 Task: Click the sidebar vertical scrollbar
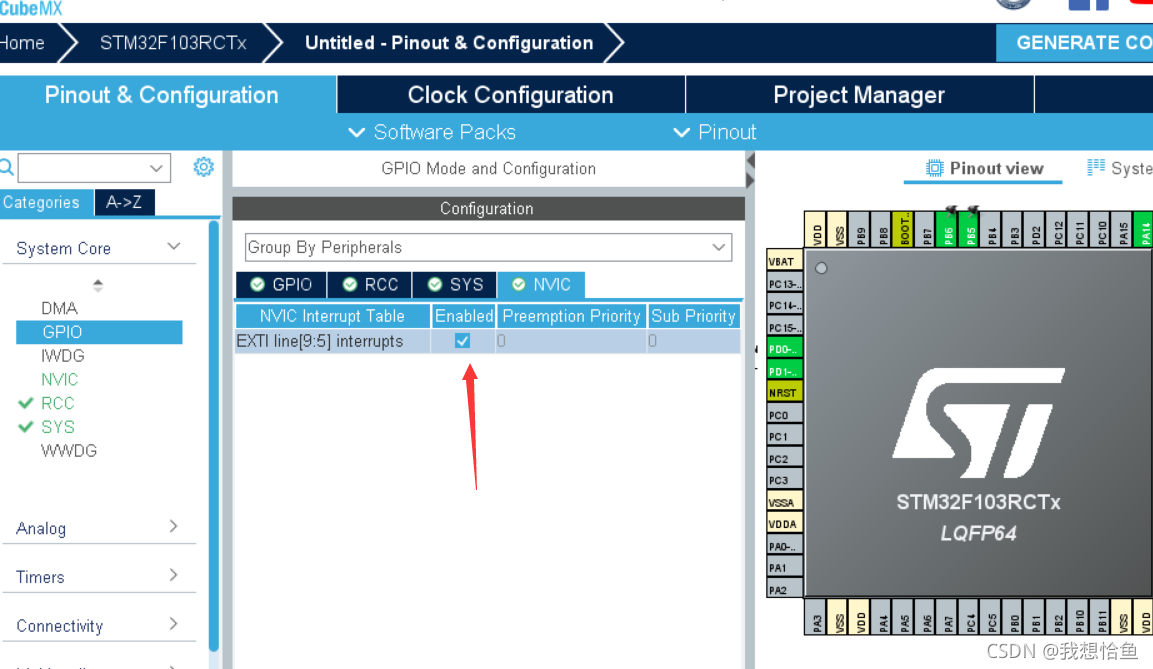click(x=214, y=435)
